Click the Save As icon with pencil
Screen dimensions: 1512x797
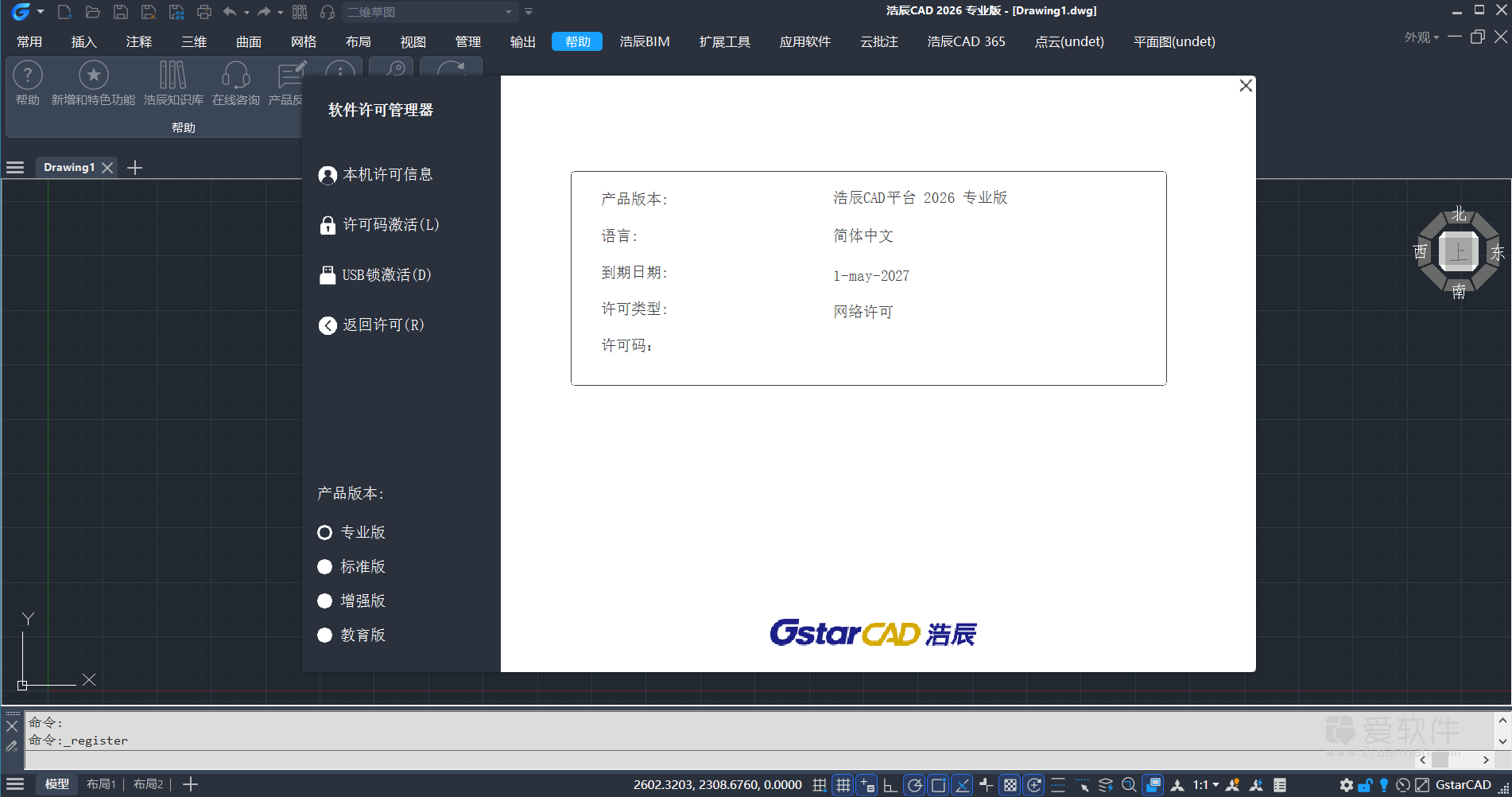(x=149, y=12)
